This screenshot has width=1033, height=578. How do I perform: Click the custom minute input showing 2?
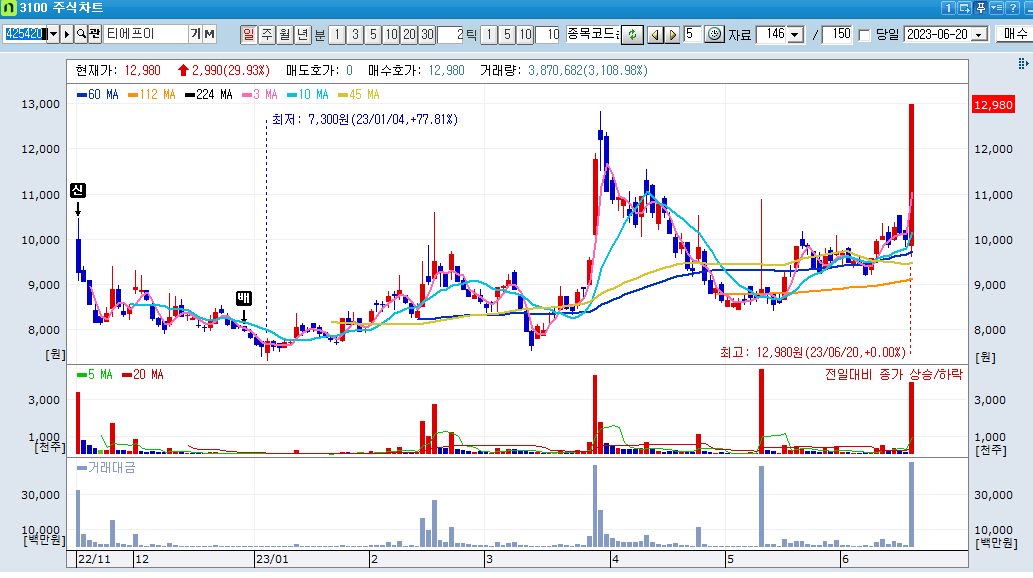coord(451,34)
